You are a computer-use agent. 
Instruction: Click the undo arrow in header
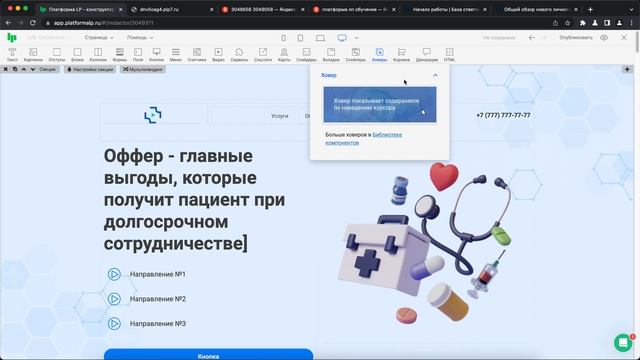[x=531, y=38]
